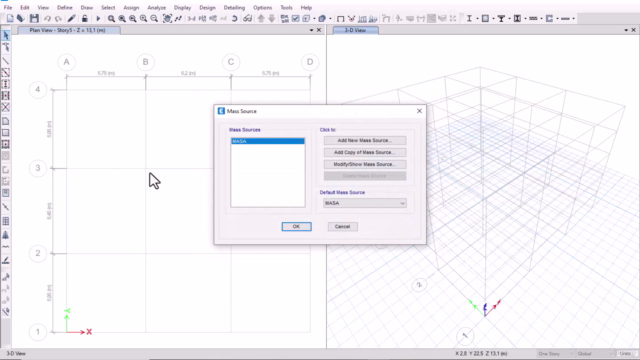Open the dropdown arrow next to the I-section icon

coord(477,18)
